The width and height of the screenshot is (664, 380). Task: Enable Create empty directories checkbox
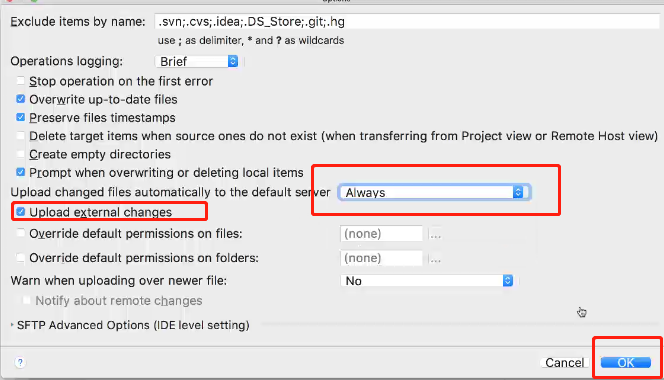tap(20, 154)
